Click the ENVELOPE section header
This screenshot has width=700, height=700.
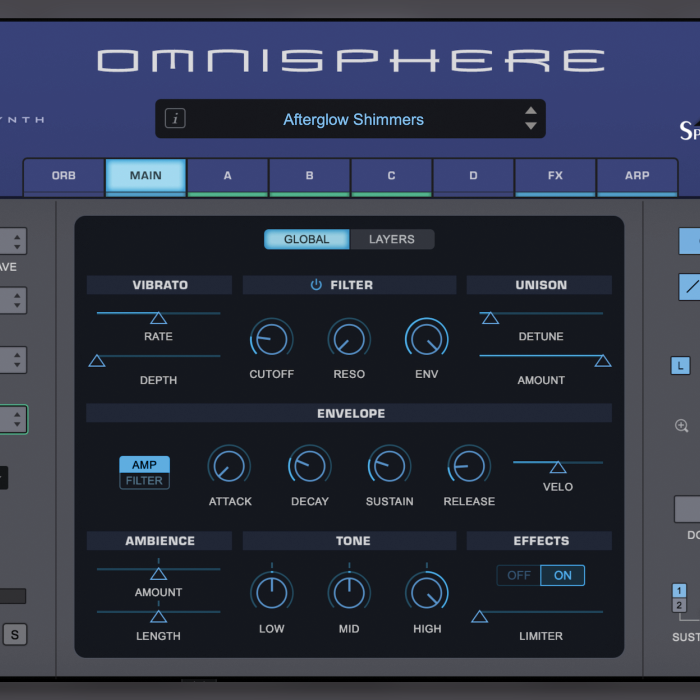[349, 413]
